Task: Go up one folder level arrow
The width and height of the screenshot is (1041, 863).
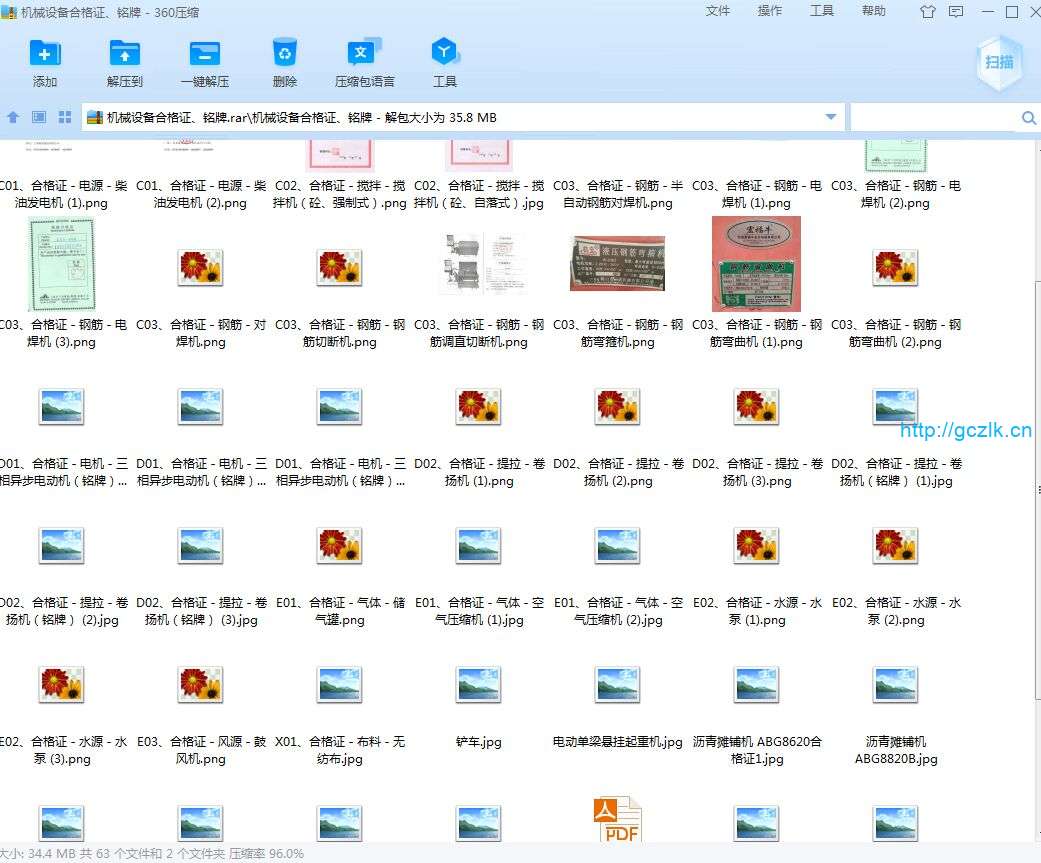Action: [x=13, y=117]
